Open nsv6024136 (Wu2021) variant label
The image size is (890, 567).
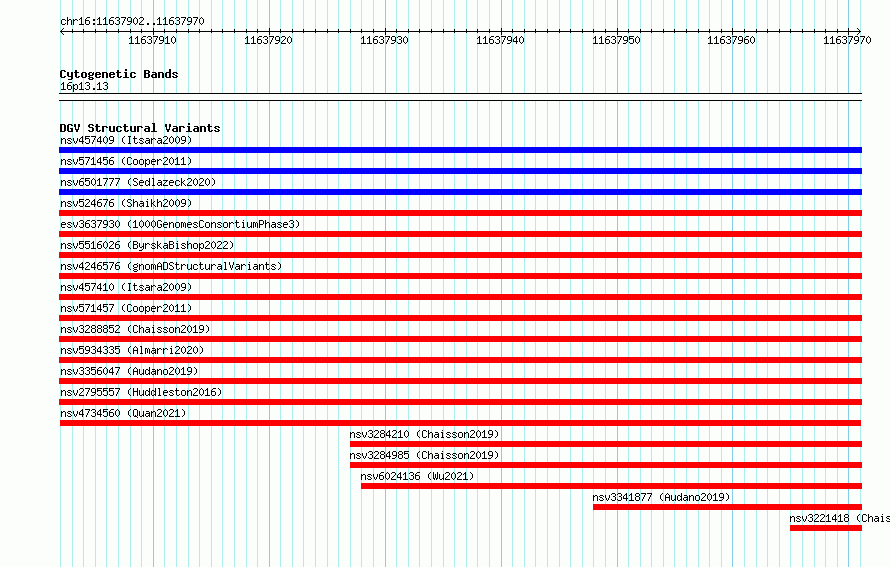[417, 476]
